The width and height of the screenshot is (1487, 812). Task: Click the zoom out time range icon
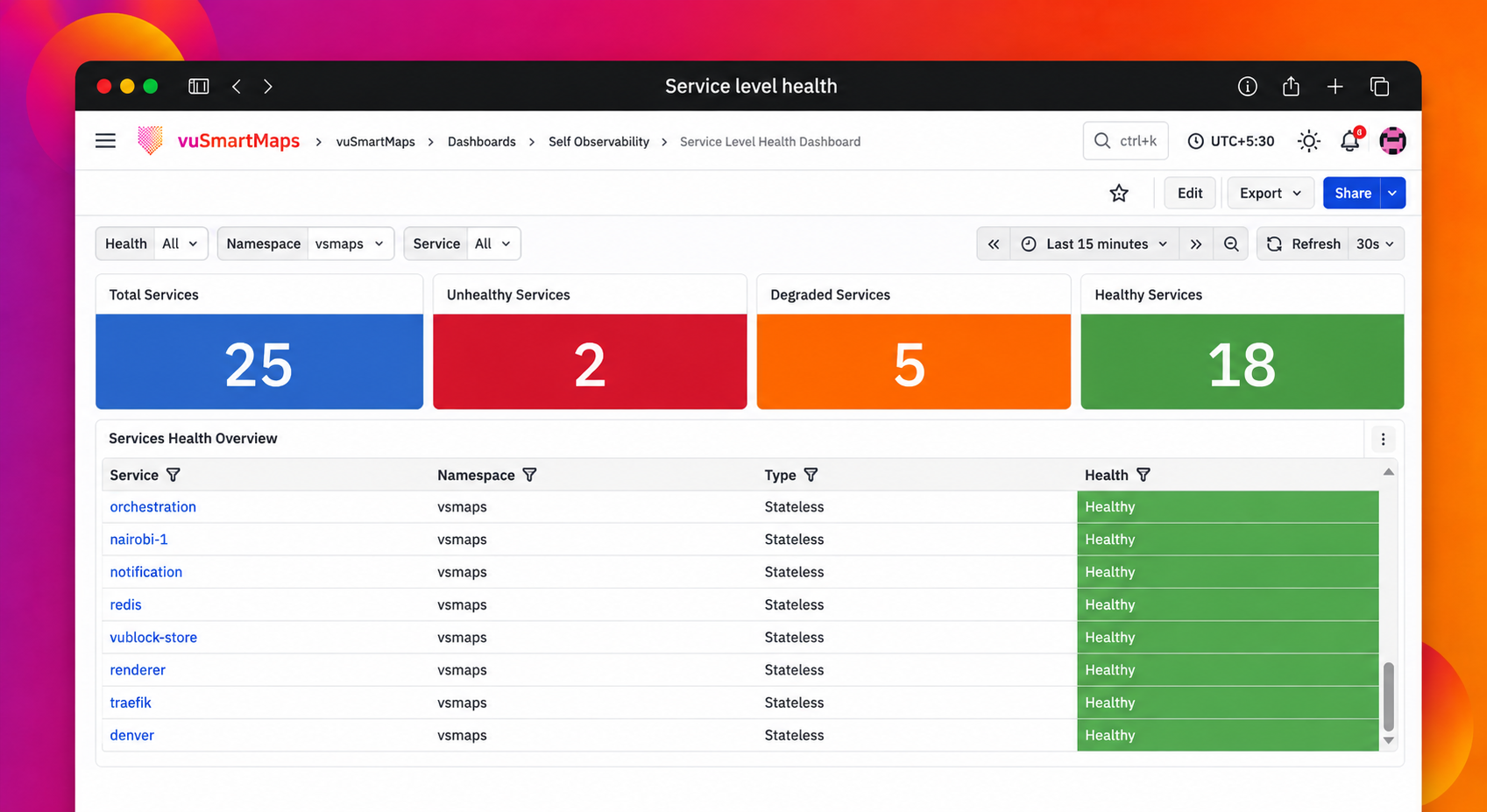tap(1231, 244)
